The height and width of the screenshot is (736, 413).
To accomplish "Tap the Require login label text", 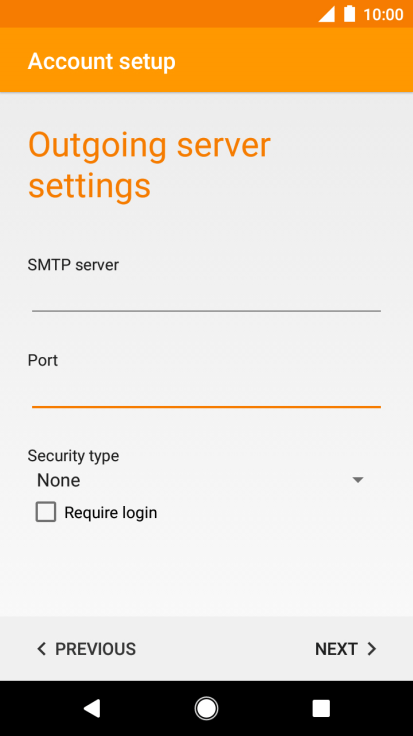I will click(x=111, y=513).
